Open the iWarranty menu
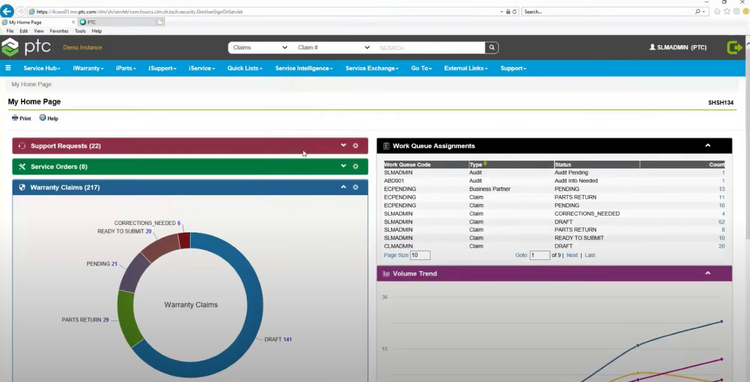Screen dimensions: 750x382 coord(88,68)
